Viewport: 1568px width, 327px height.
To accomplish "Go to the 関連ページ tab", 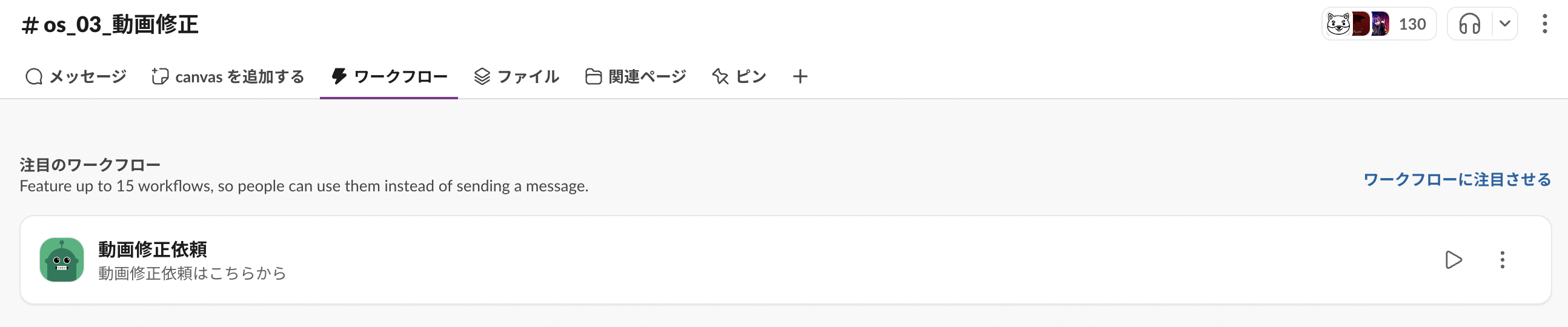I will (636, 77).
